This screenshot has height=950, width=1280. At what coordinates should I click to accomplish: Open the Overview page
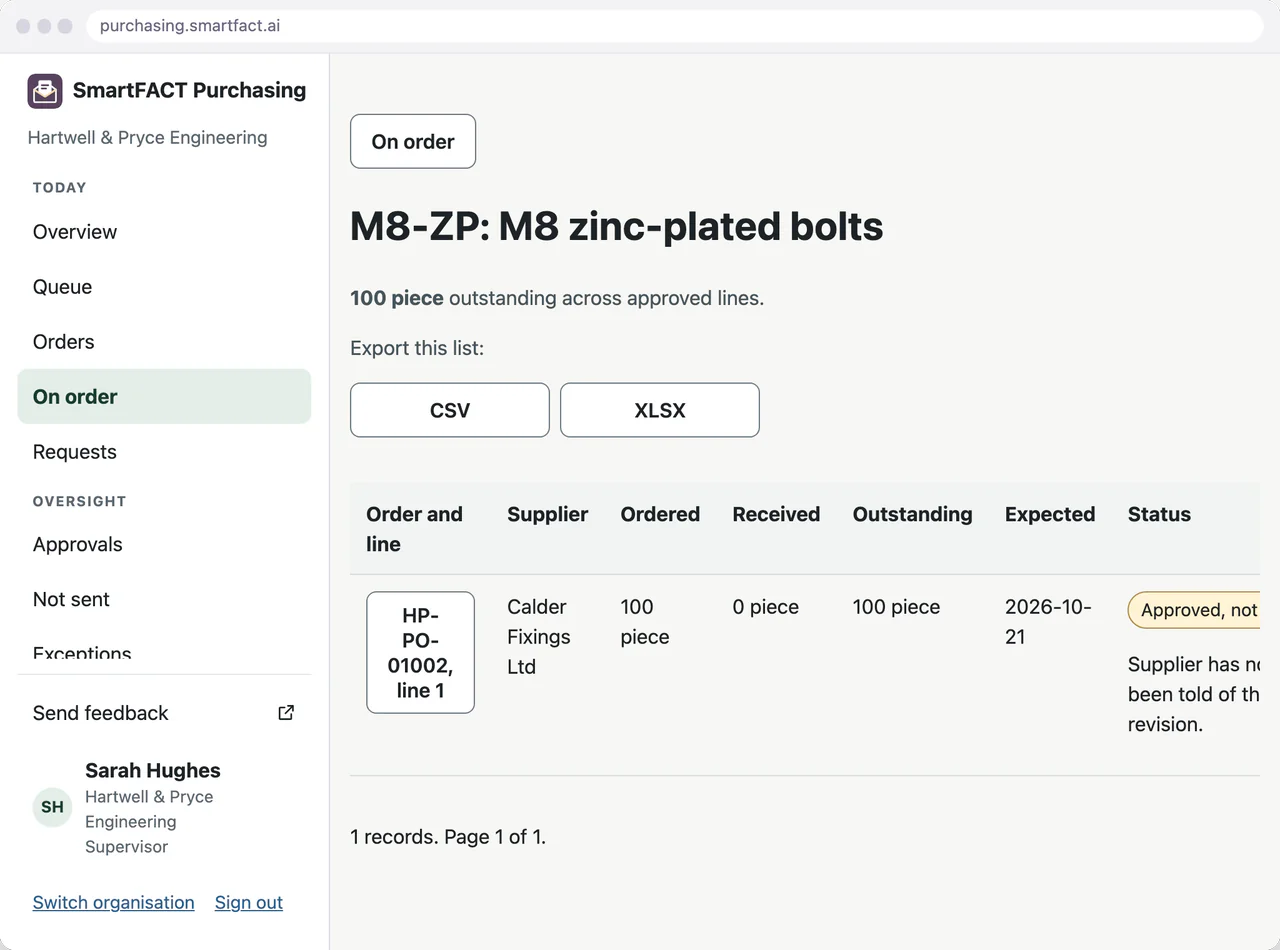(164, 232)
